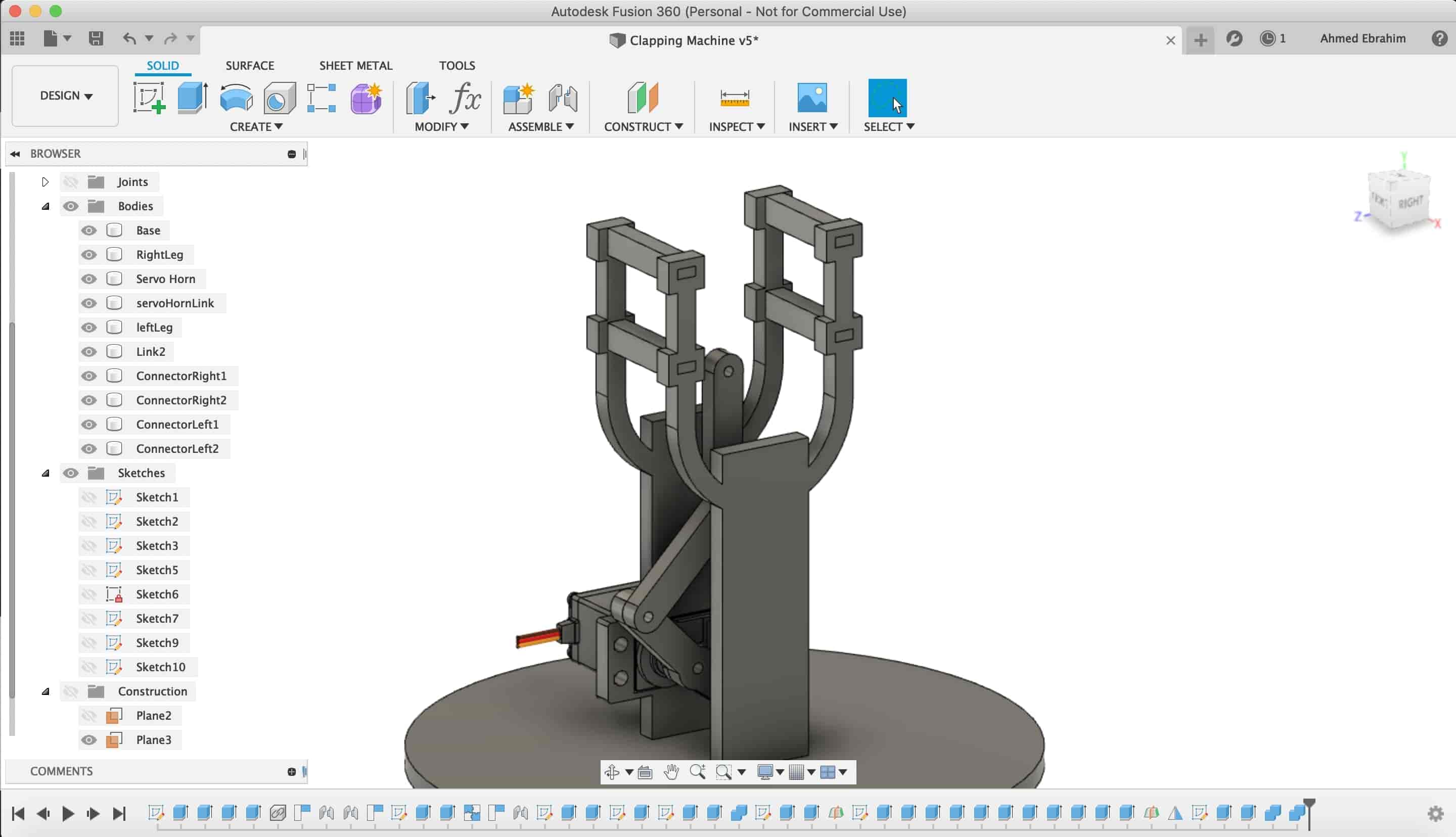
Task: Collapse the Construction folder
Action: coord(45,691)
